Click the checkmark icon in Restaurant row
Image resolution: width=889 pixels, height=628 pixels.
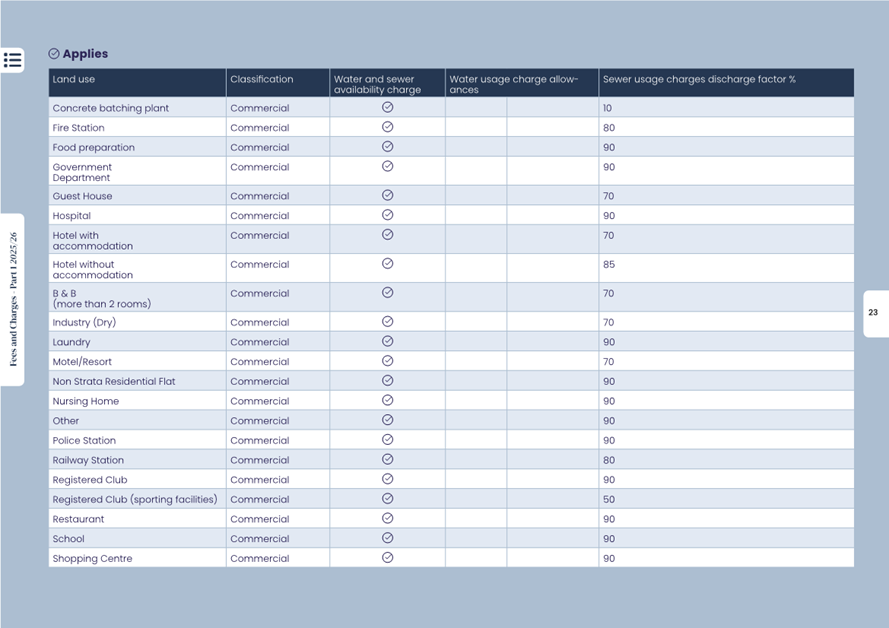click(387, 519)
